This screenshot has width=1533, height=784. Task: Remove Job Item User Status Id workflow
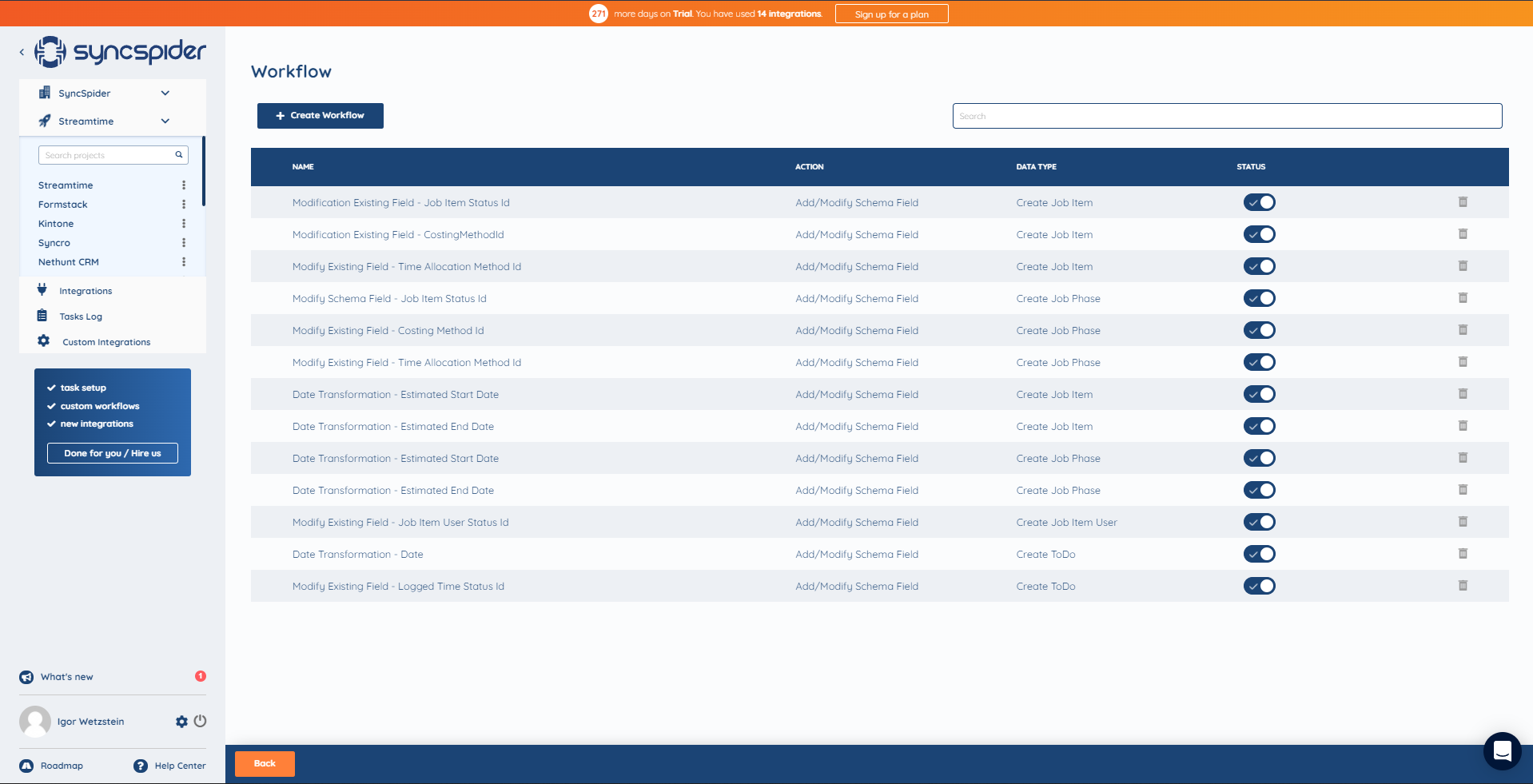(x=1463, y=522)
